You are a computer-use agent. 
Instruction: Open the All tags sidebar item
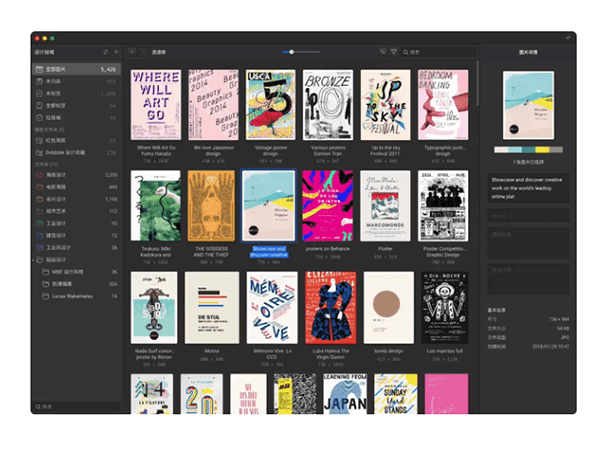tap(76, 105)
